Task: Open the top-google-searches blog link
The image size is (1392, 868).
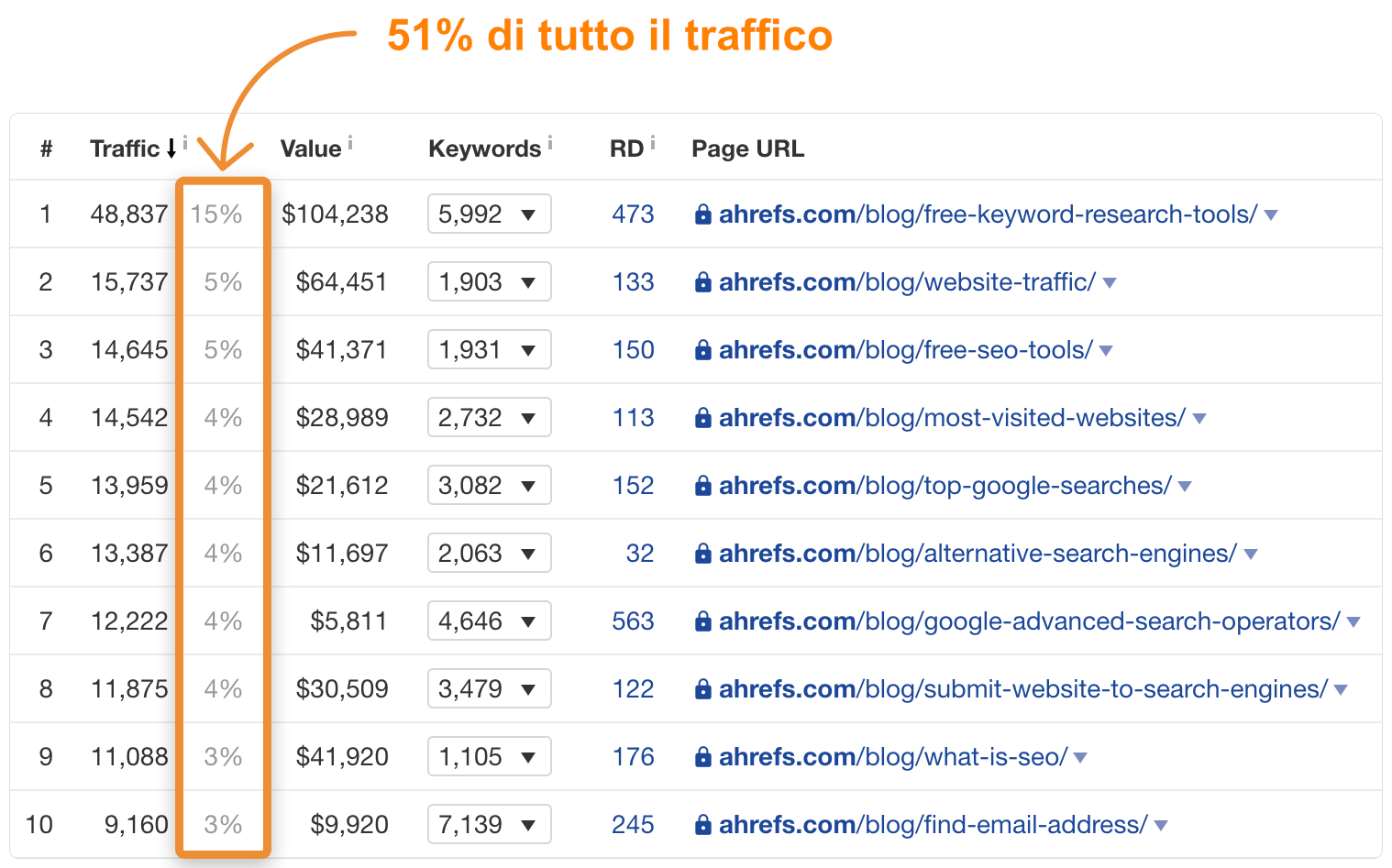Action: [945, 486]
